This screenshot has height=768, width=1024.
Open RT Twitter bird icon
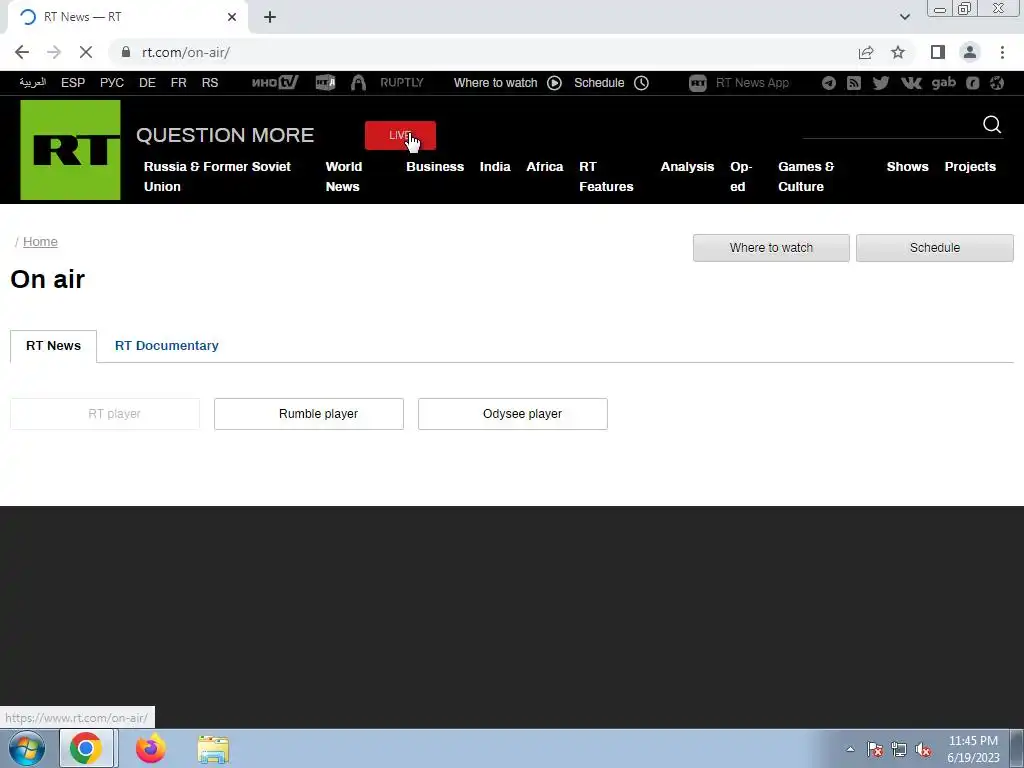[880, 83]
